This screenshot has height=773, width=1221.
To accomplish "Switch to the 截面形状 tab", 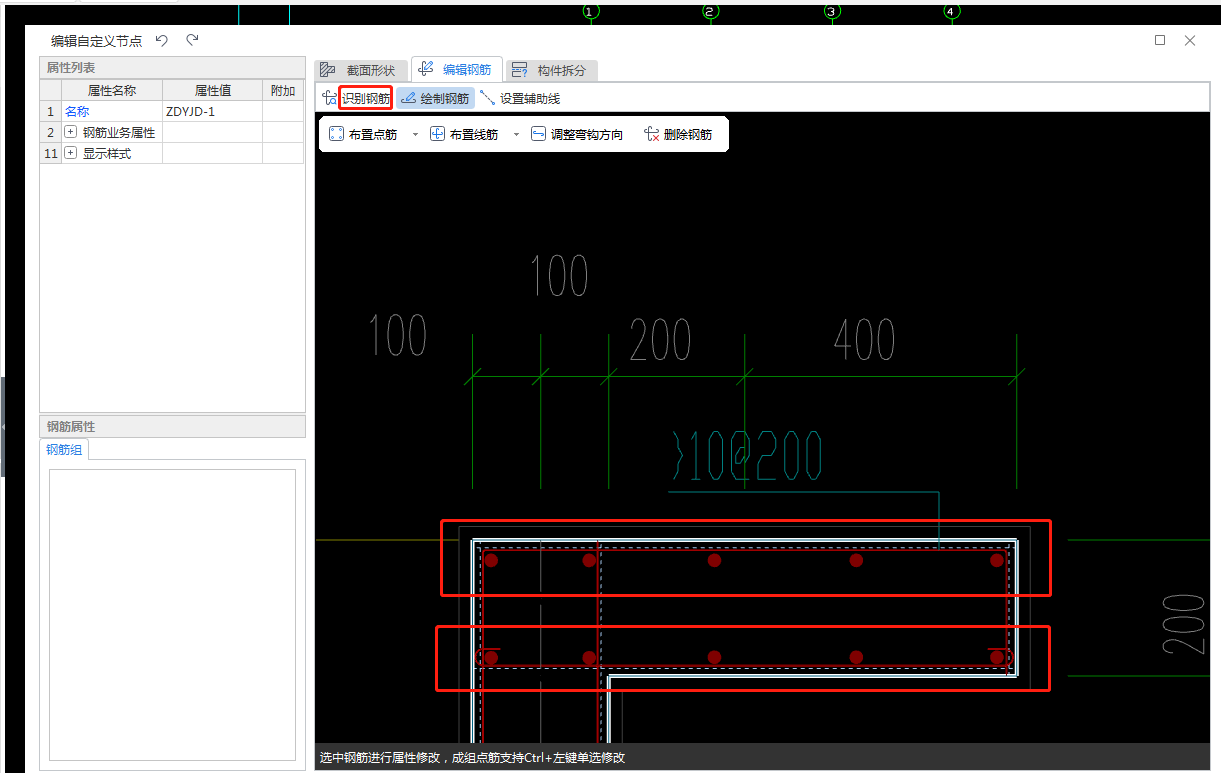I will tap(359, 70).
